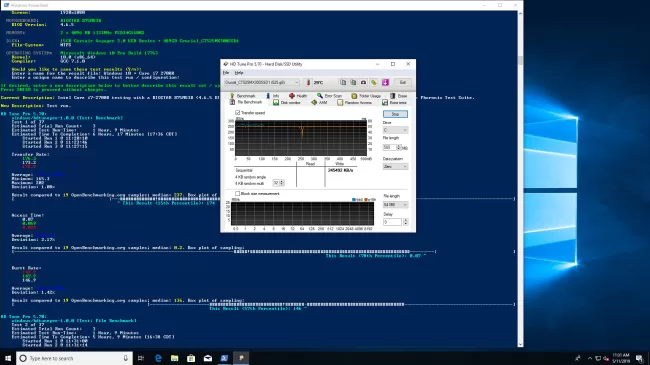Image resolution: width=650 pixels, height=365 pixels.
Task: Switch to PowerShell window on the taskbar
Action: [x=224, y=358]
